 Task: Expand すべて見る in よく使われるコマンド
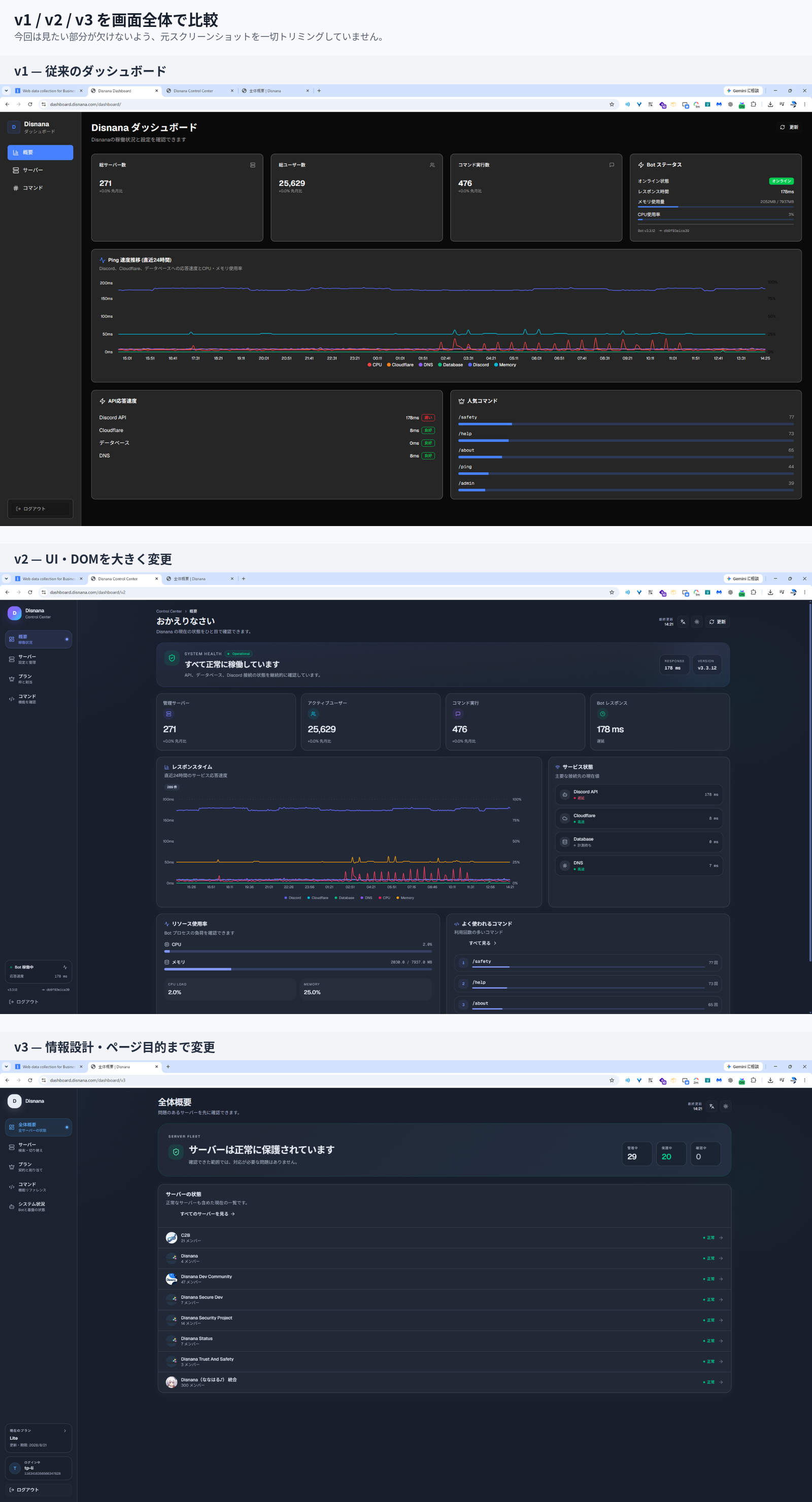[483, 943]
